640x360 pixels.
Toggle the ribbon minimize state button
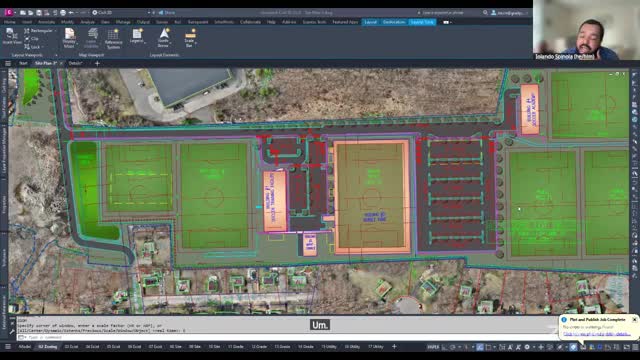[x=446, y=22]
